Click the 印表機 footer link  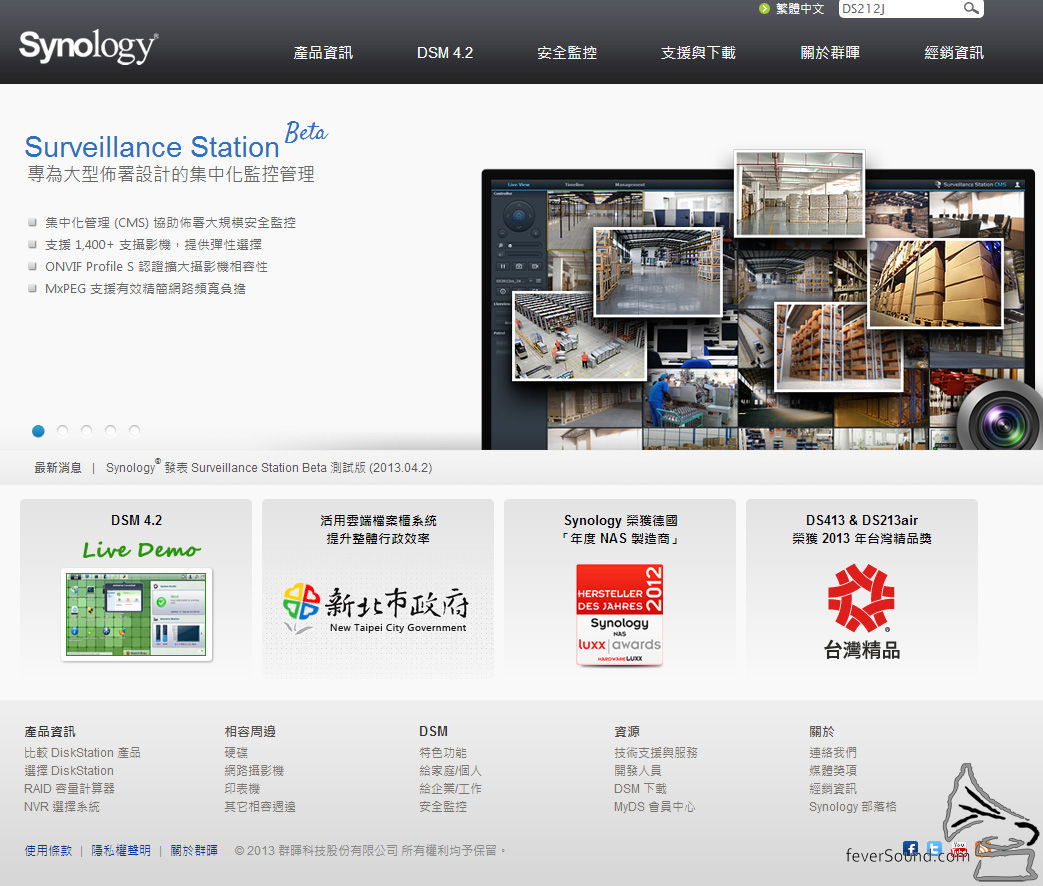point(242,788)
